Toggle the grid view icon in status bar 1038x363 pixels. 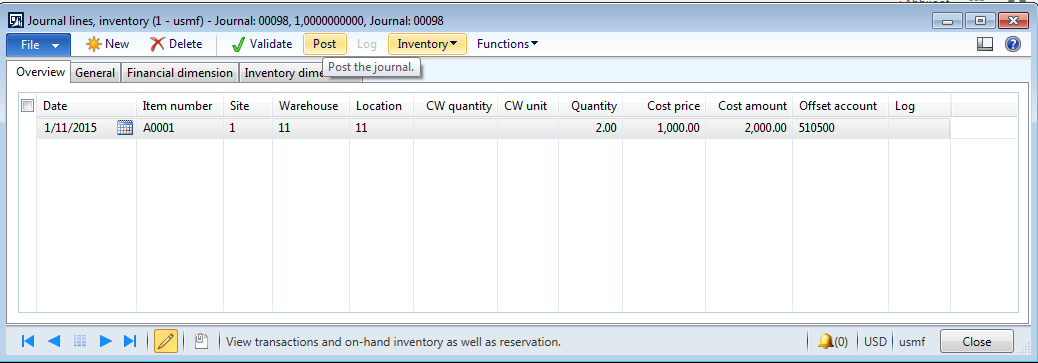80,341
